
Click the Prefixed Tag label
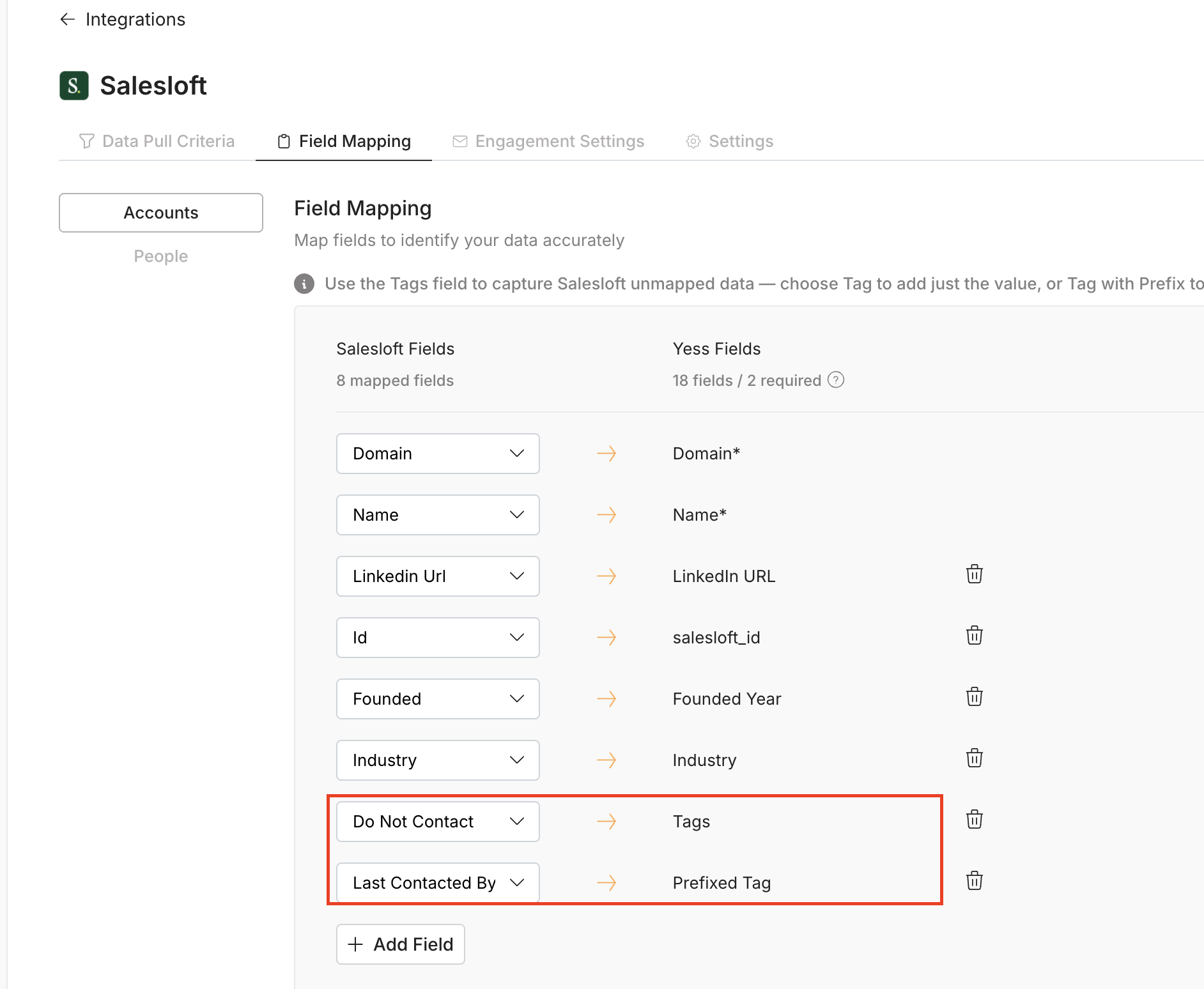(722, 883)
